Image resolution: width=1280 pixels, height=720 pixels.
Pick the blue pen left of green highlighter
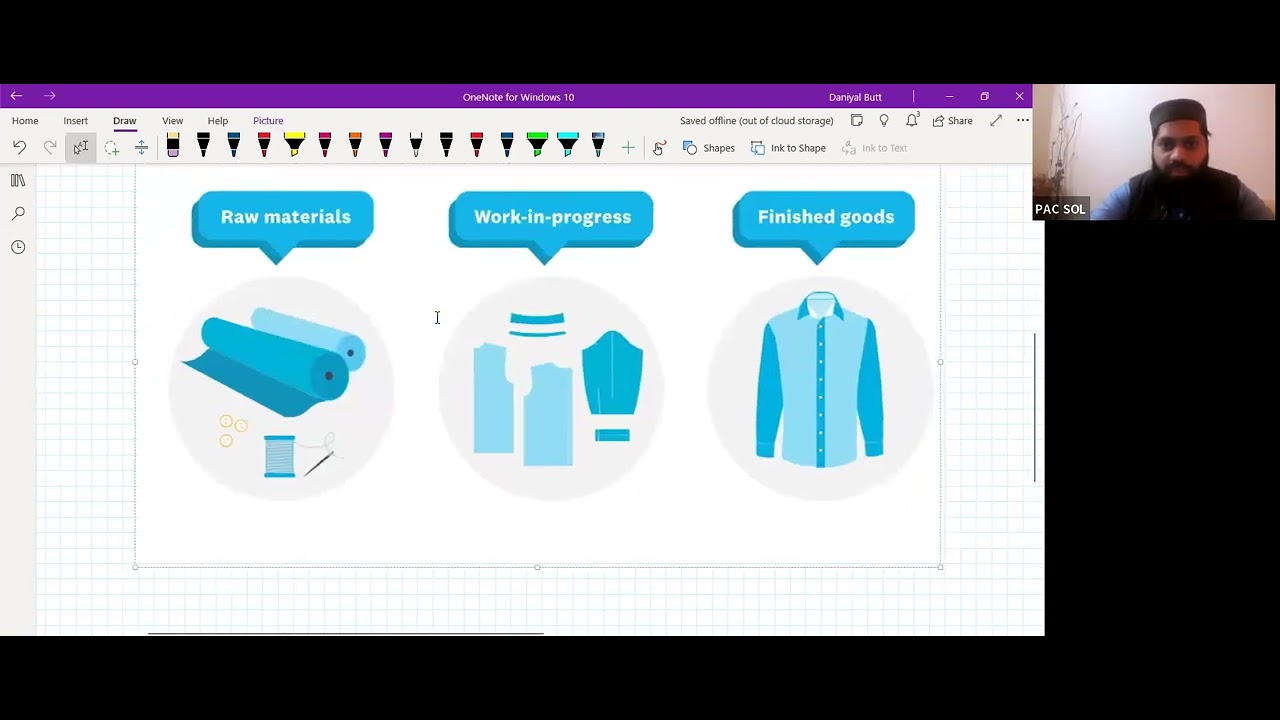point(507,147)
